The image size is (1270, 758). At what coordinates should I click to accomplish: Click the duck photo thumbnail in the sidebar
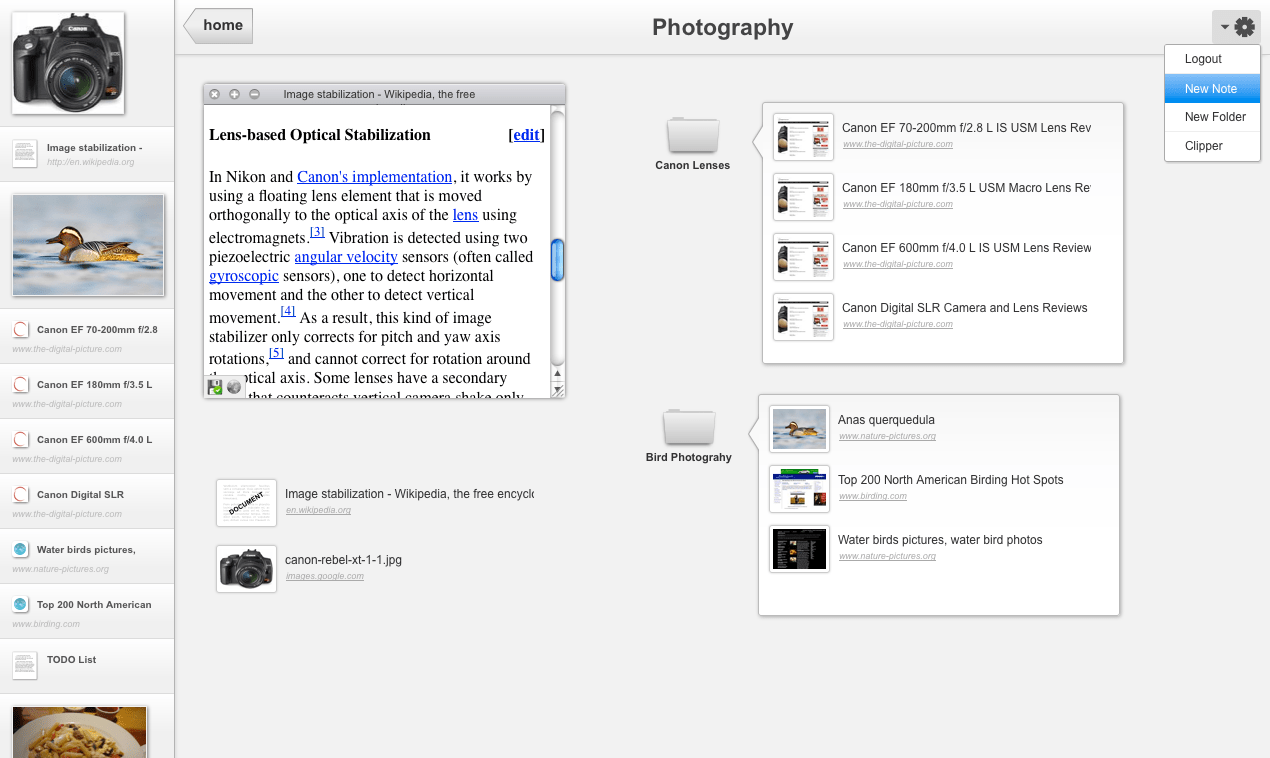88,245
